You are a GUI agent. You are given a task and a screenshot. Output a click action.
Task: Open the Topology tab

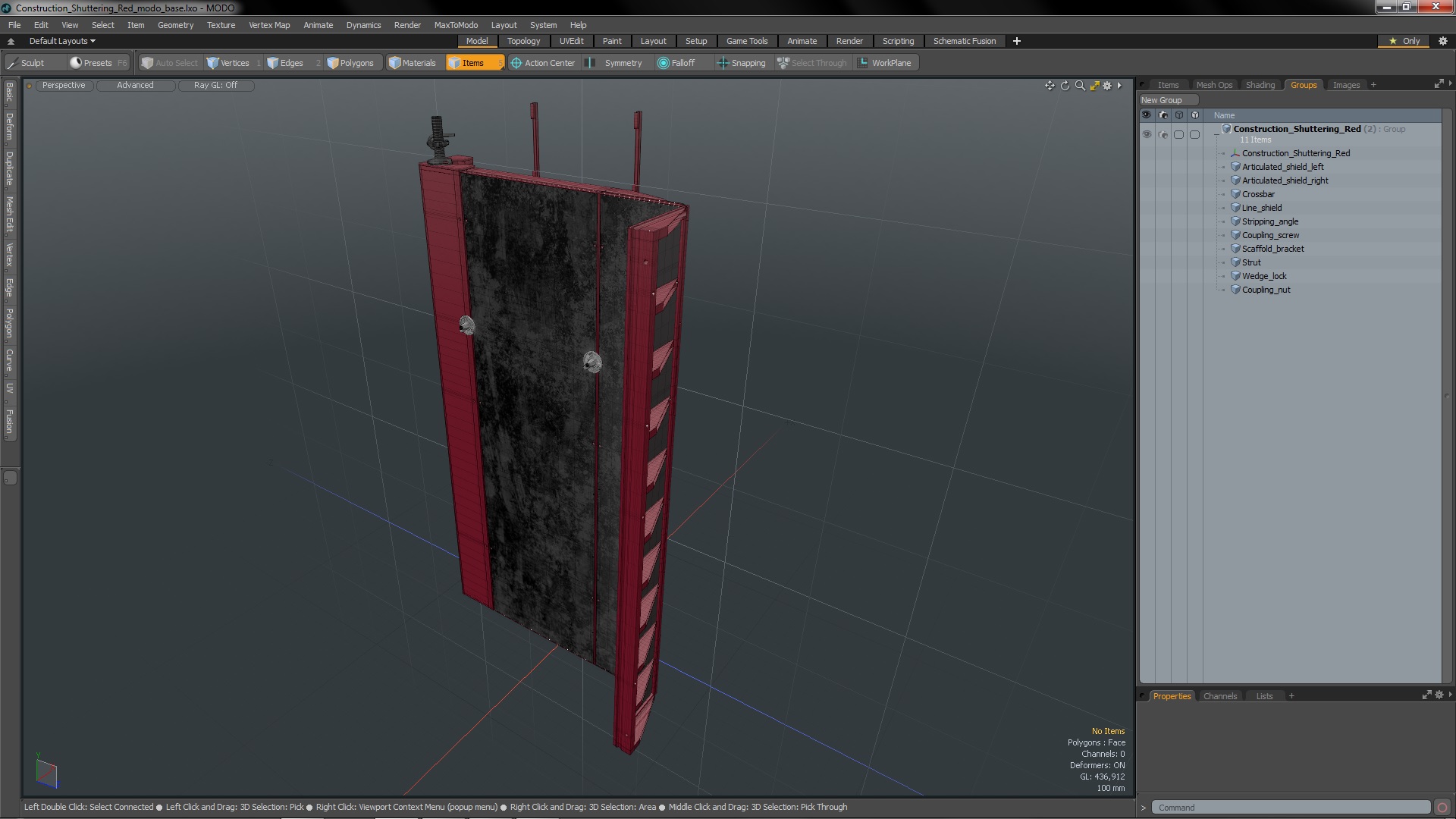(523, 41)
